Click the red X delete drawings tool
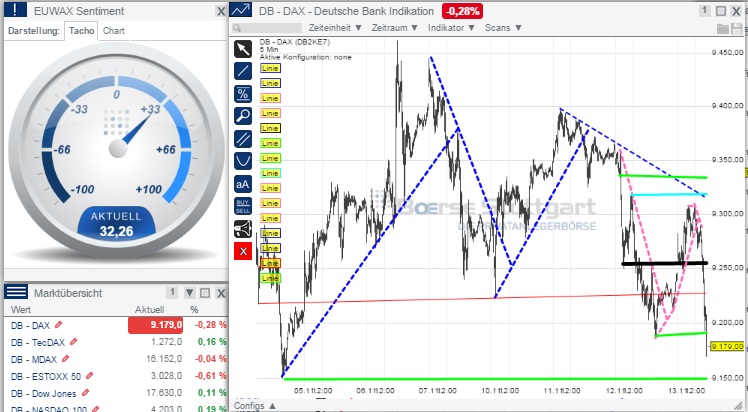The image size is (748, 412). [243, 251]
